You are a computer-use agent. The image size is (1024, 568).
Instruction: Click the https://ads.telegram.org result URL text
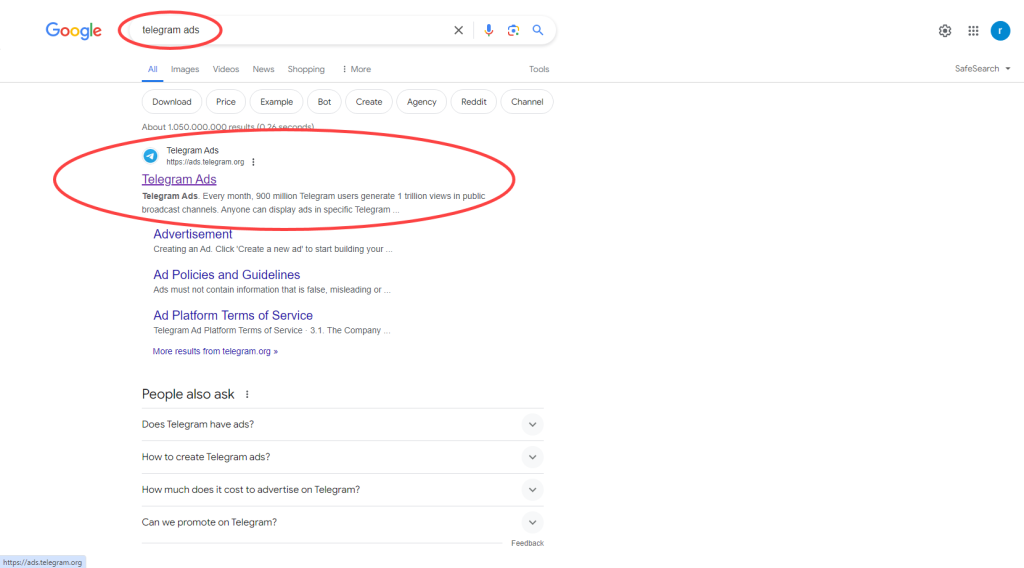[x=205, y=162]
